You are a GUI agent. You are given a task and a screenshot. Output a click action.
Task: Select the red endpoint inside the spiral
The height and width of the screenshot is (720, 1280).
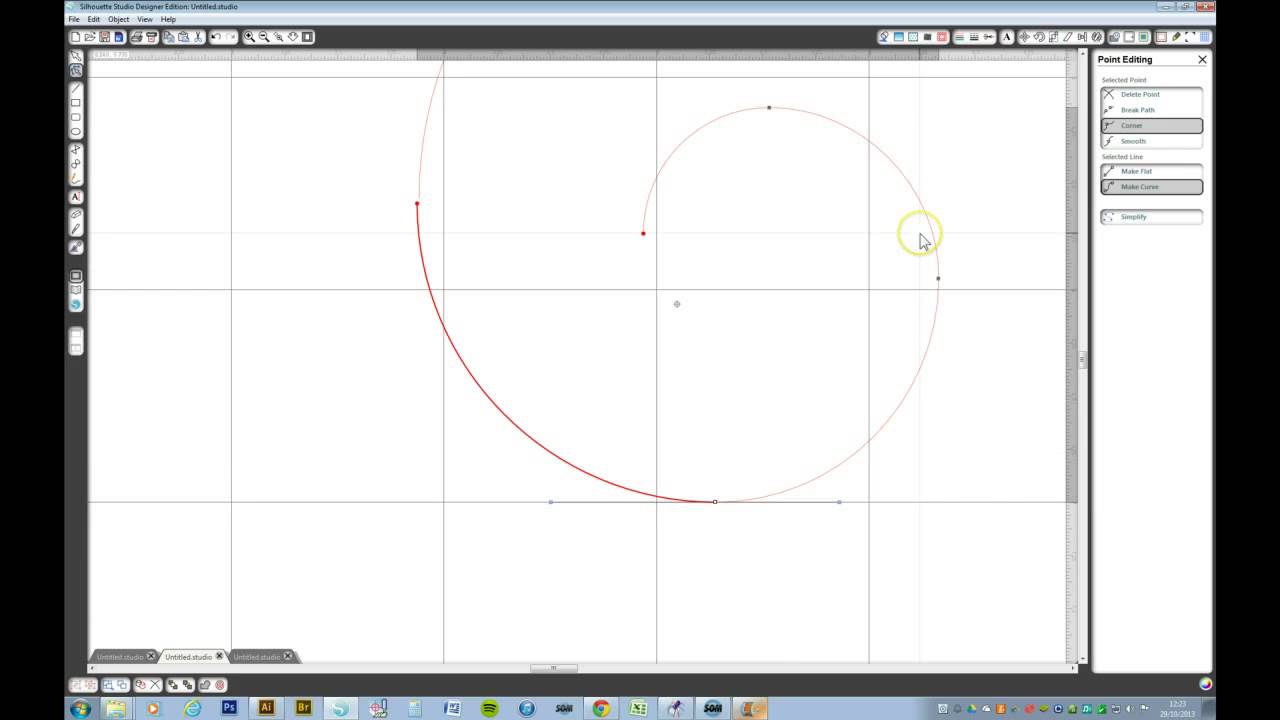point(643,234)
